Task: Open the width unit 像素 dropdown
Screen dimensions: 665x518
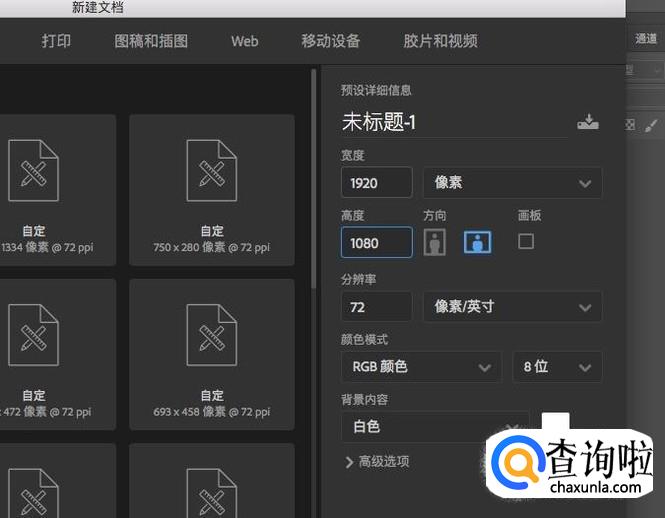Action: tap(512, 183)
